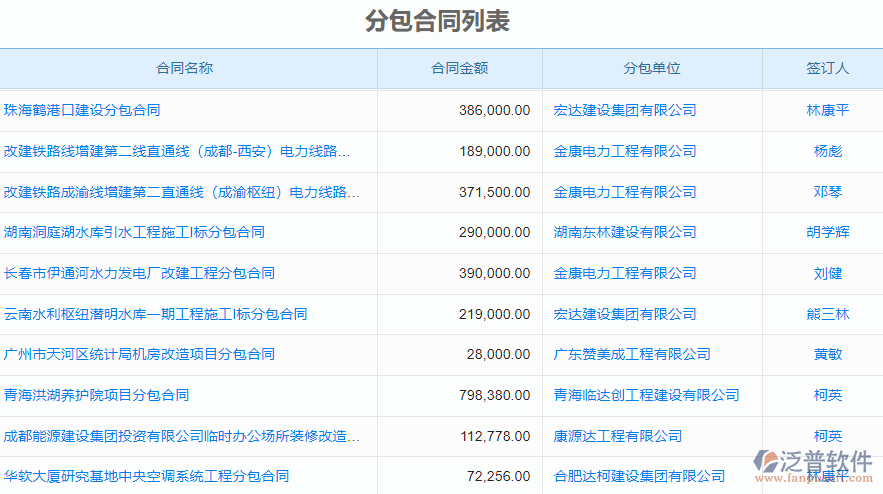Click the 分包单位 column header
The width and height of the screenshot is (883, 494).
(652, 68)
